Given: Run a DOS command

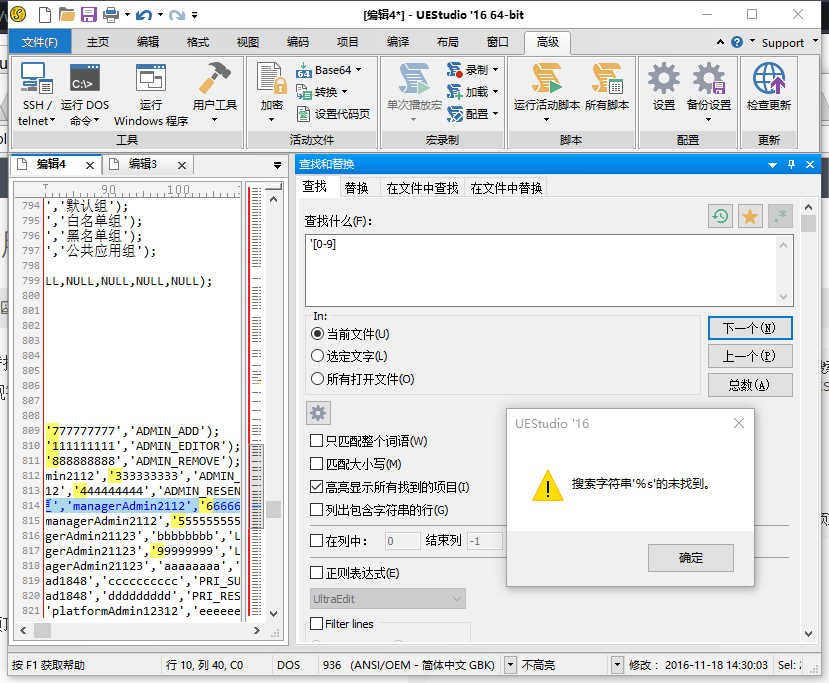Looking at the screenshot, I should [x=85, y=94].
